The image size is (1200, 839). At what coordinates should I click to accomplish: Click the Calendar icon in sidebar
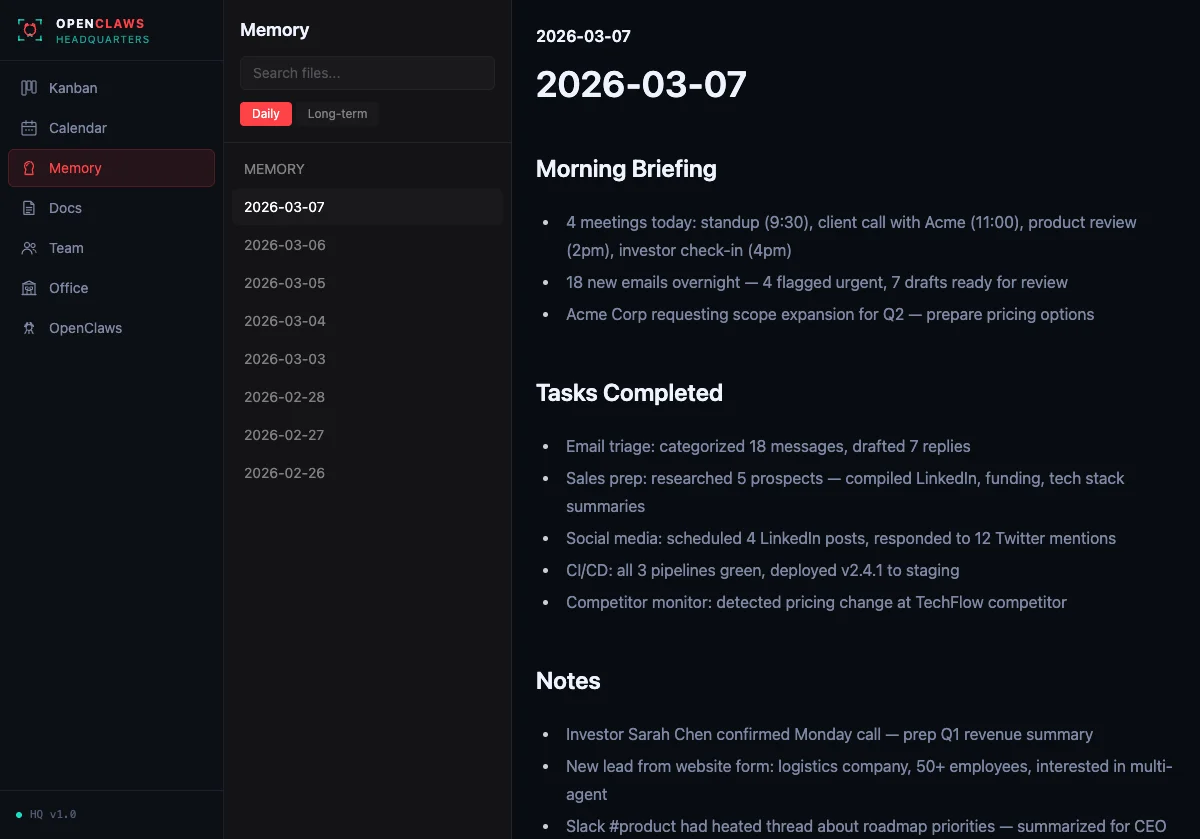[29, 128]
